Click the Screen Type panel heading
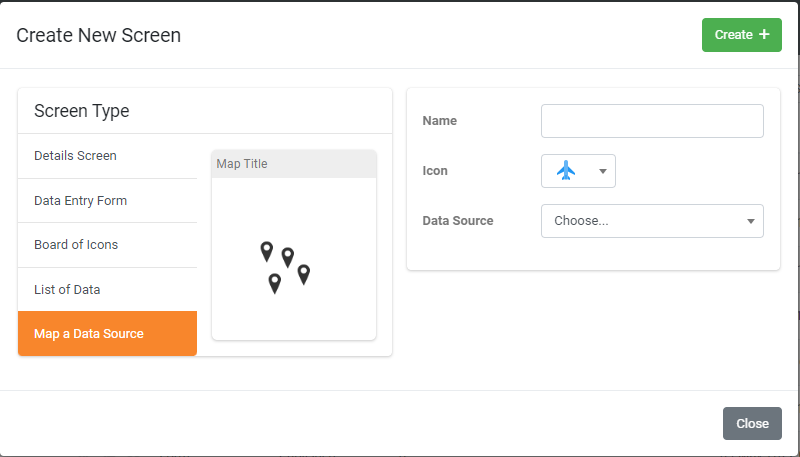 82,111
